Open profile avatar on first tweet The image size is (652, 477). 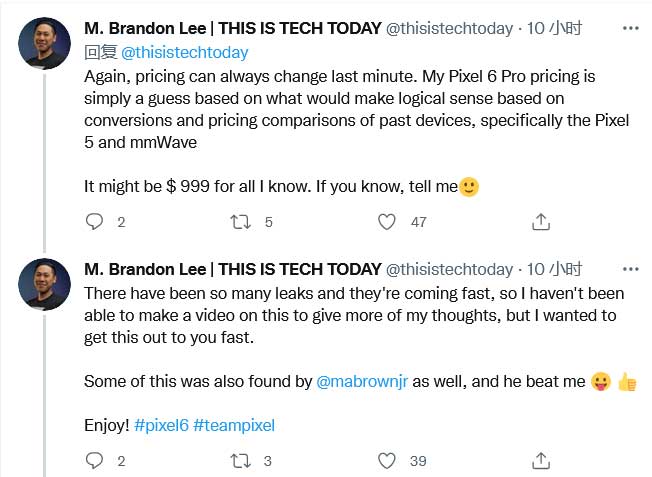[44, 42]
